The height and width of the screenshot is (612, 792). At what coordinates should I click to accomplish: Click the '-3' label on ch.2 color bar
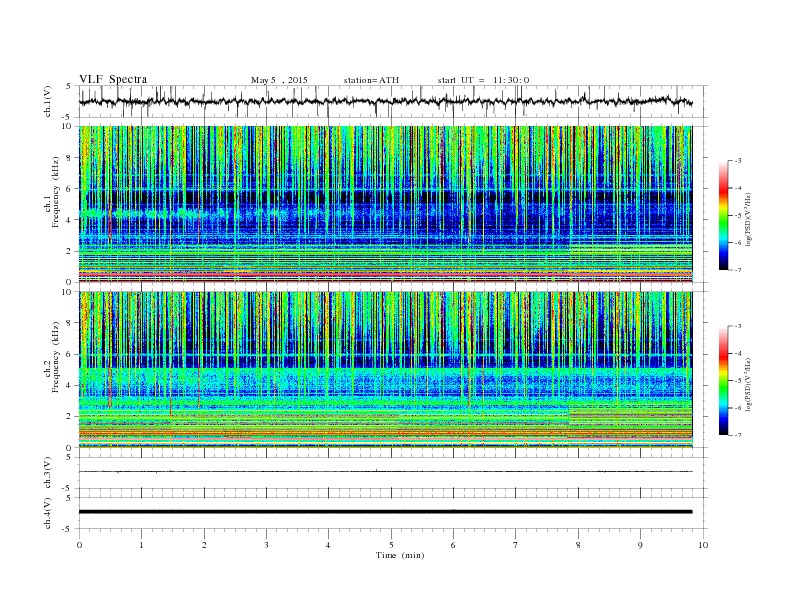click(738, 327)
